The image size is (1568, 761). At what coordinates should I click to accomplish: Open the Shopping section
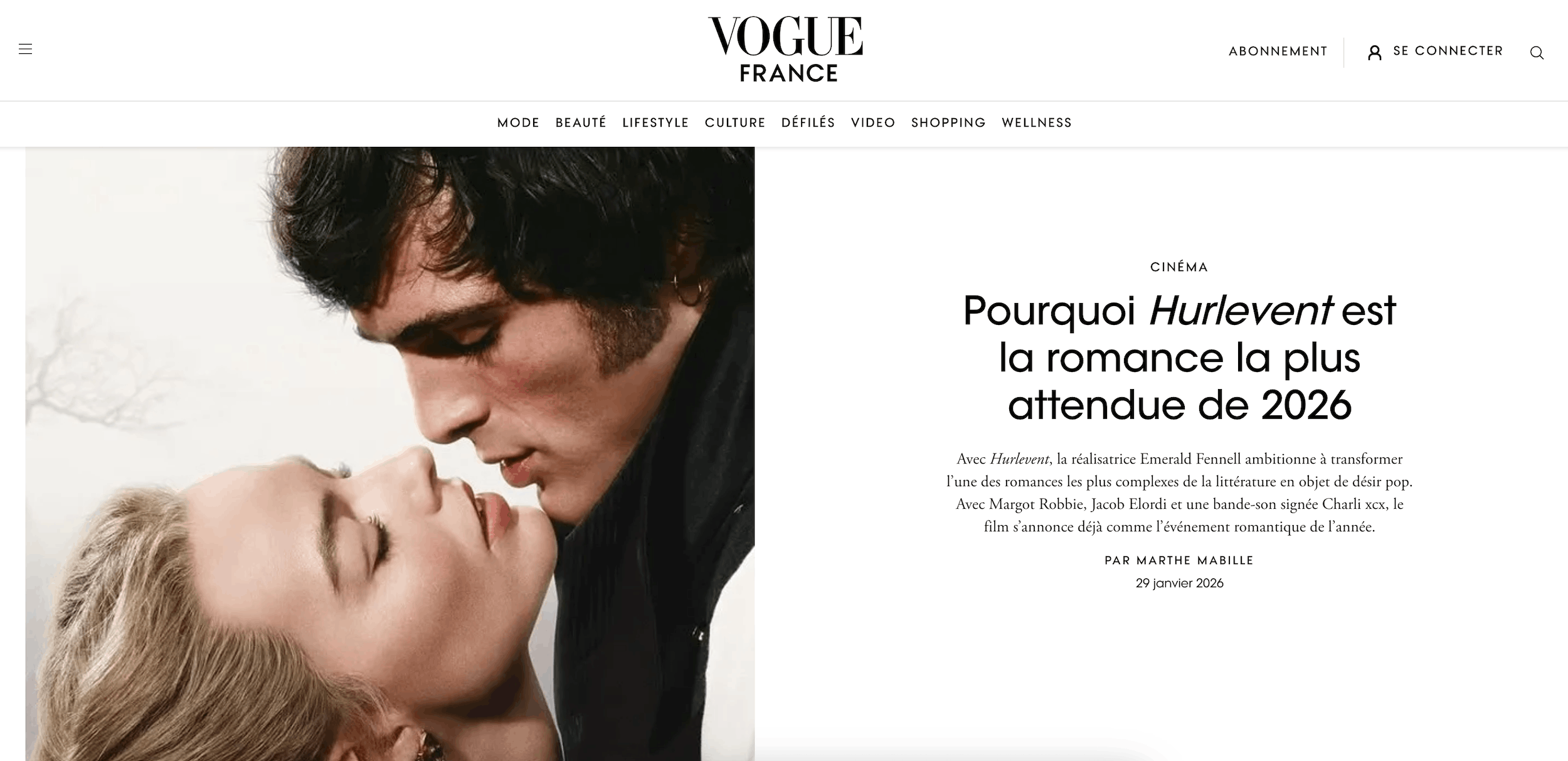(948, 123)
